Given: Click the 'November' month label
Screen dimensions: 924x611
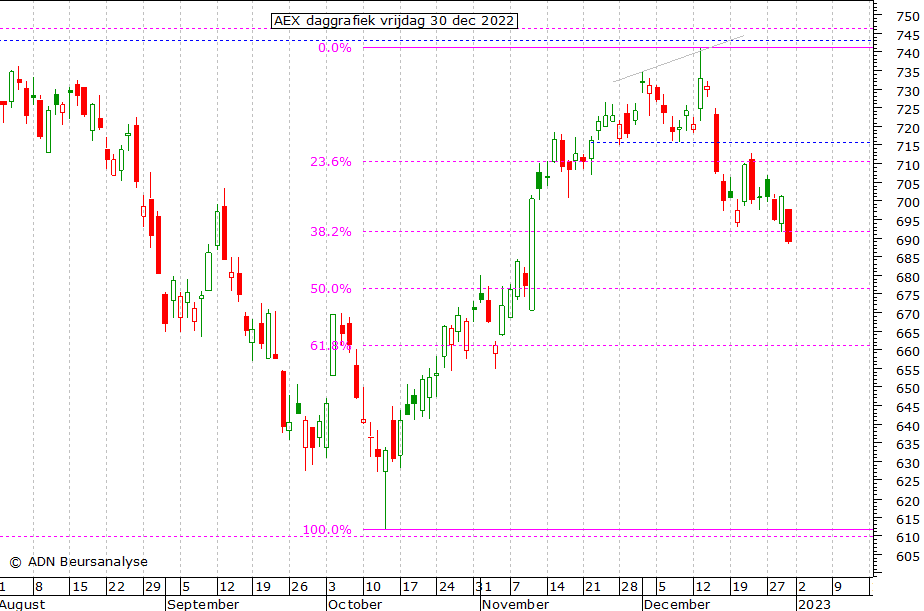Looking at the screenshot, I should pyautogui.click(x=515, y=605).
